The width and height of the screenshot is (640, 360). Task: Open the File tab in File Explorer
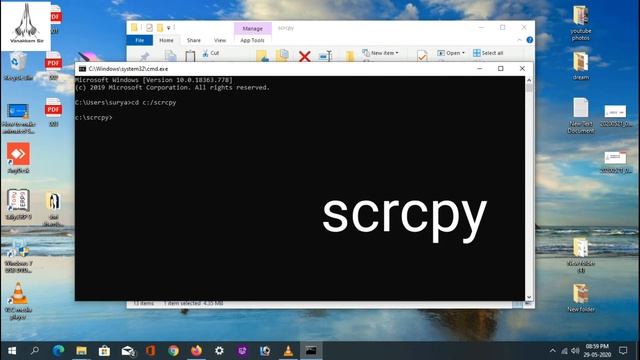(140, 40)
